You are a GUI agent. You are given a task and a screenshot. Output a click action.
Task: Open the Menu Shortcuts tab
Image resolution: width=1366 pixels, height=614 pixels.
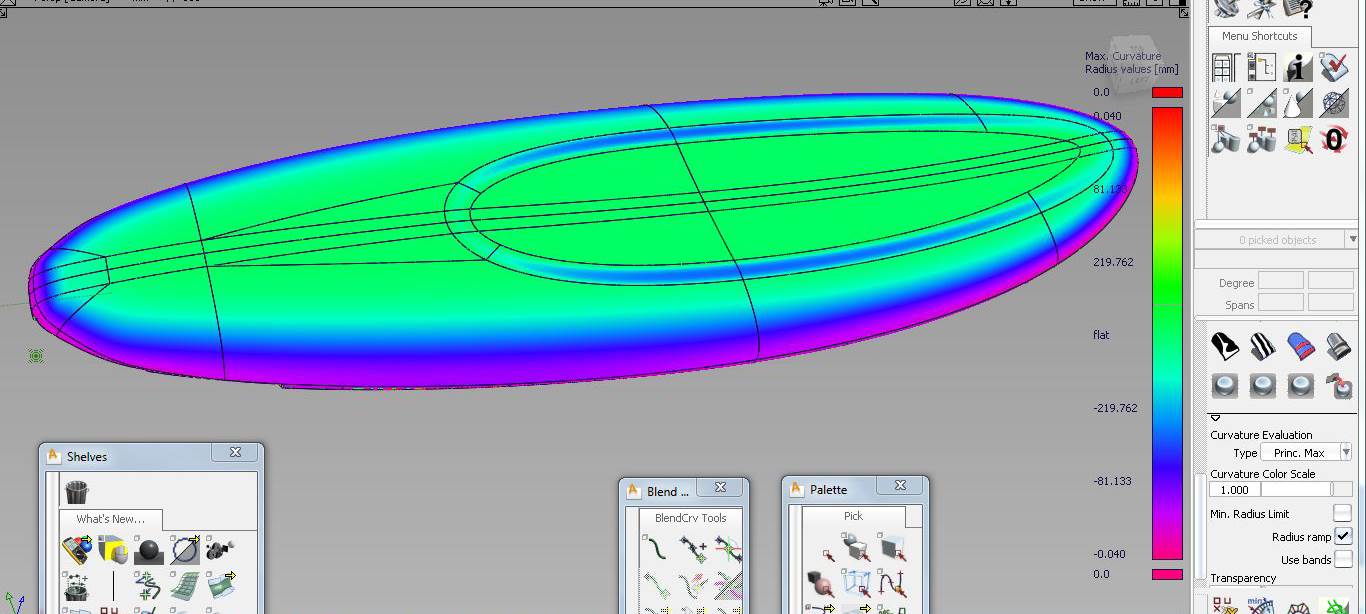point(1259,36)
